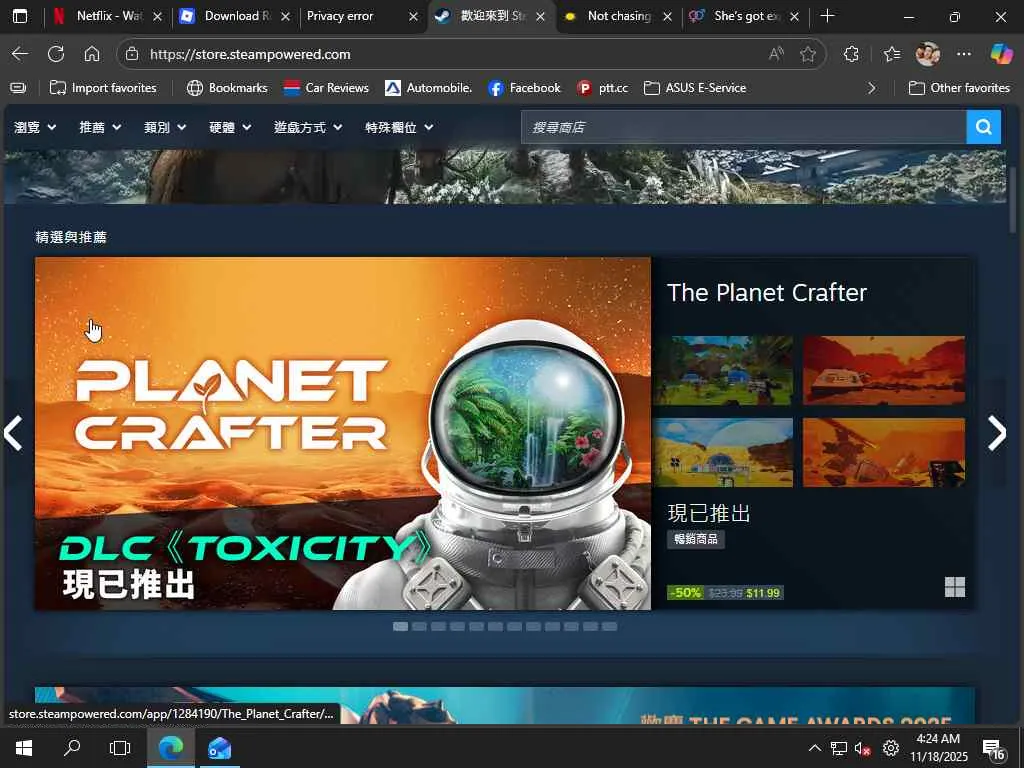Open the Car Reviews bookmark

pos(326,88)
